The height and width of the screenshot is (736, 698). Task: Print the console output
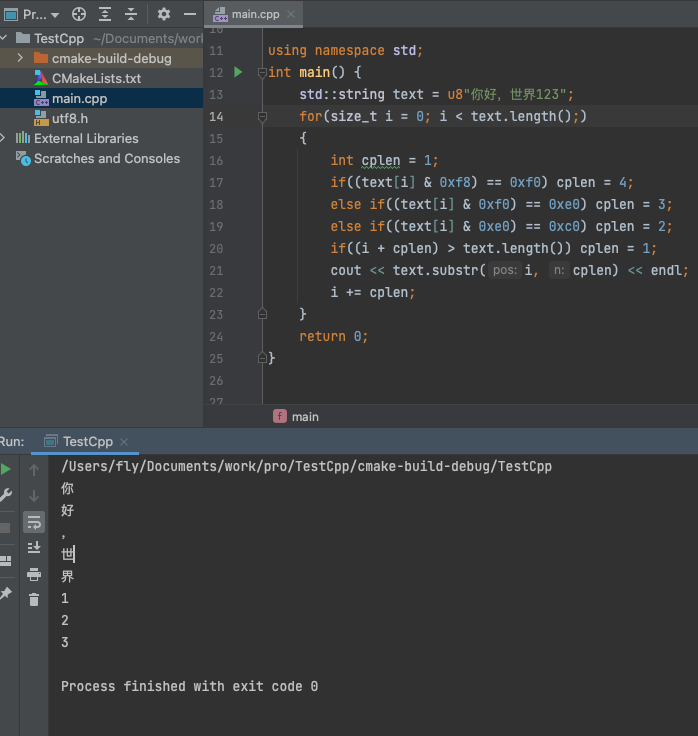pyautogui.click(x=34, y=574)
